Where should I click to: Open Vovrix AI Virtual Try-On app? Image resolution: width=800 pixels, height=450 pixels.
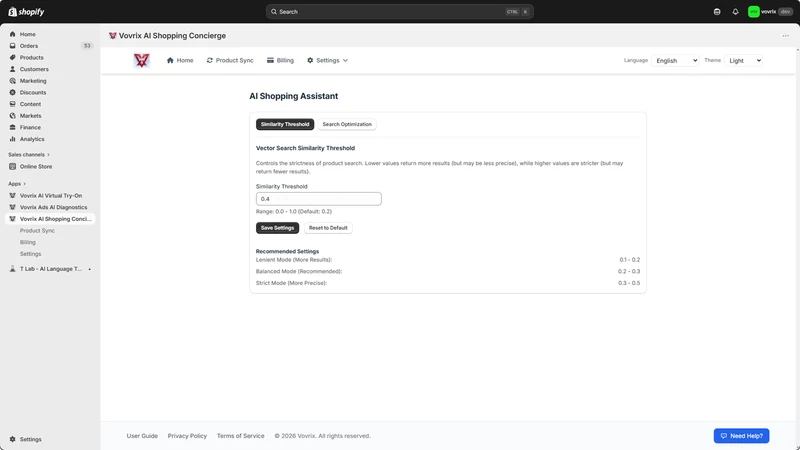point(50,195)
